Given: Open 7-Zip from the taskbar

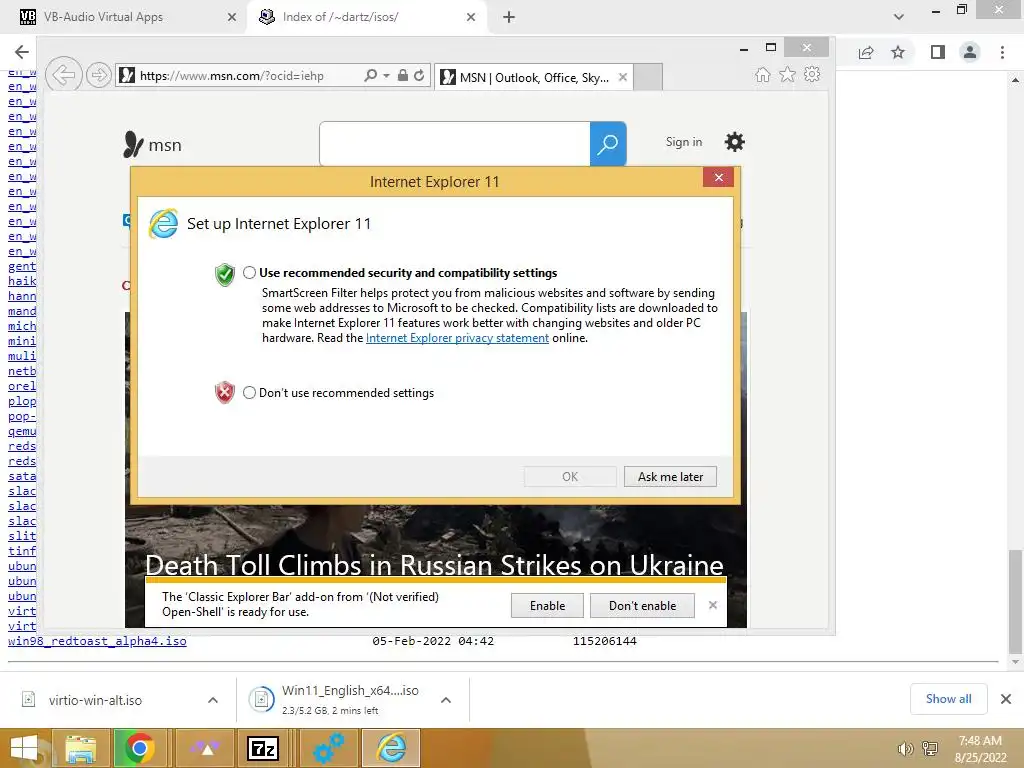Looking at the screenshot, I should [x=263, y=748].
